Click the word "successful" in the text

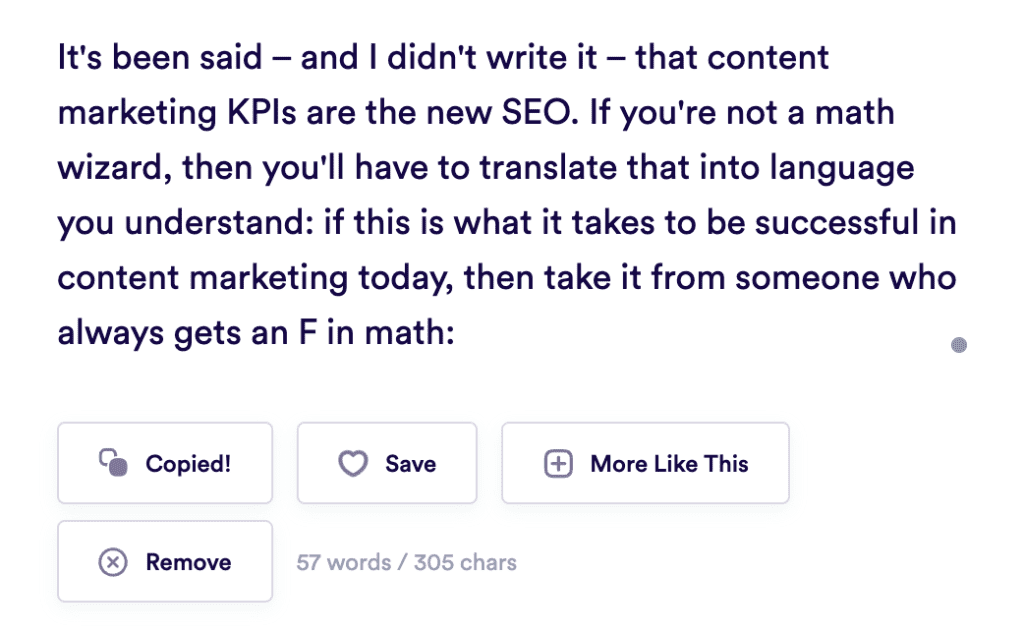(842, 222)
